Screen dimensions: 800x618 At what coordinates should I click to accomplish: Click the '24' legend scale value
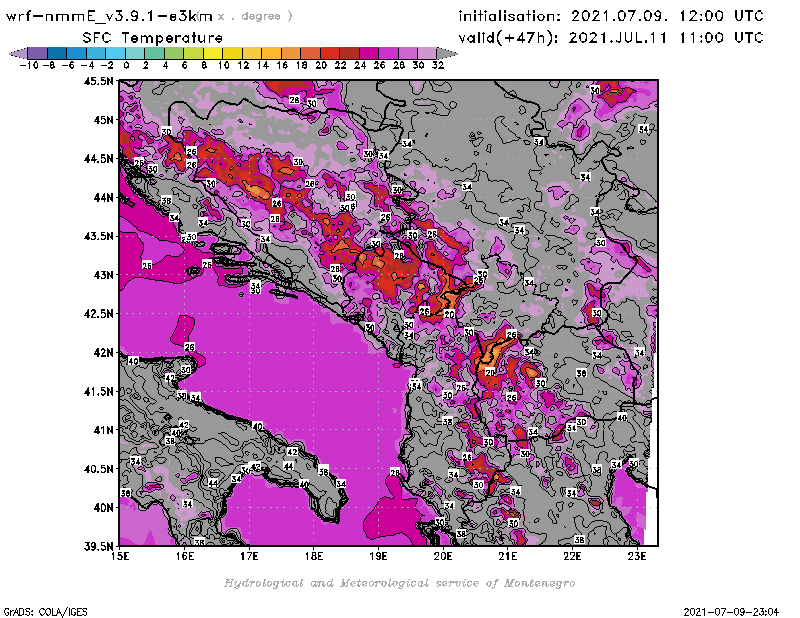click(x=360, y=65)
